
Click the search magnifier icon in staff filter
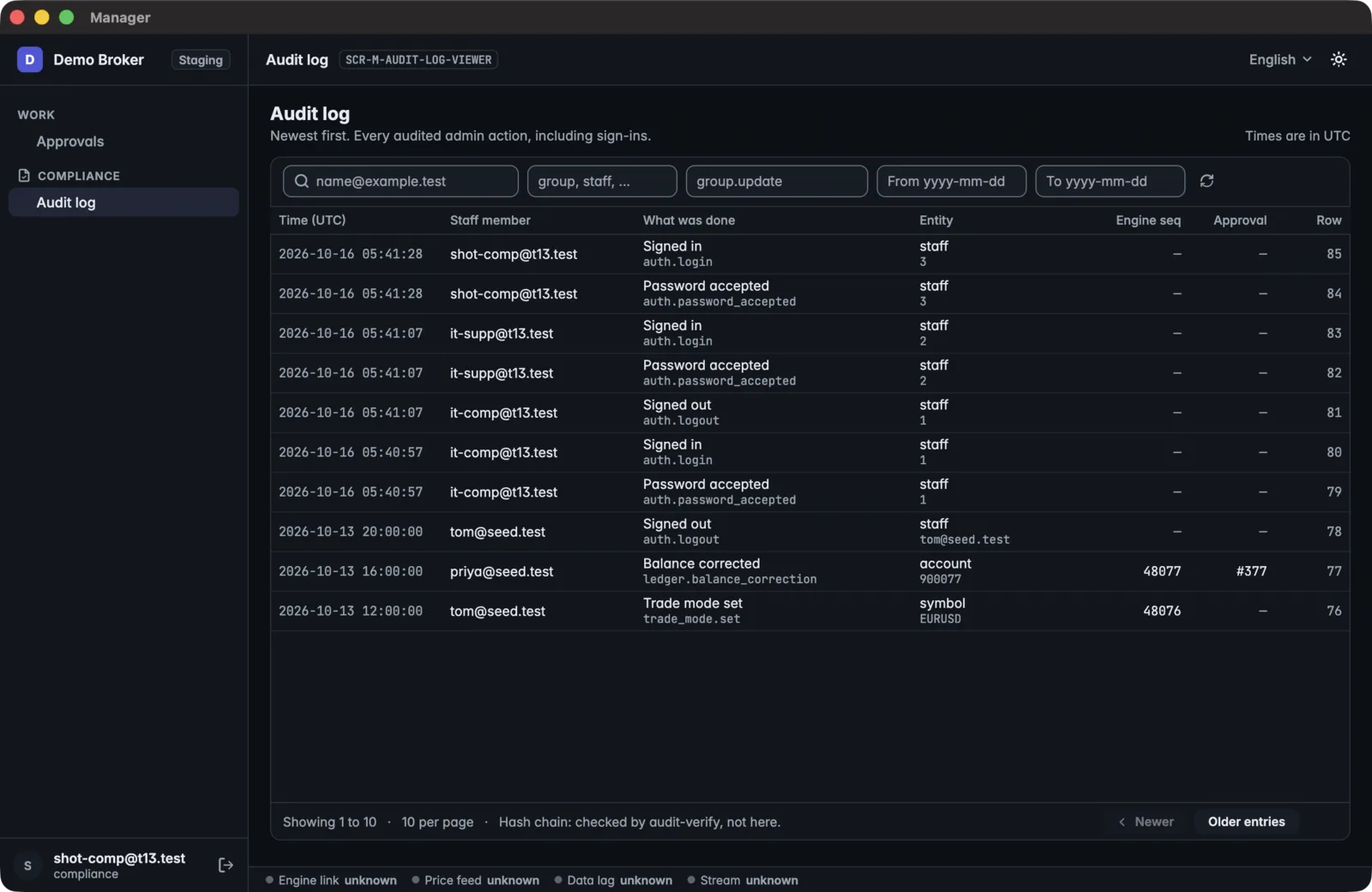(x=301, y=181)
